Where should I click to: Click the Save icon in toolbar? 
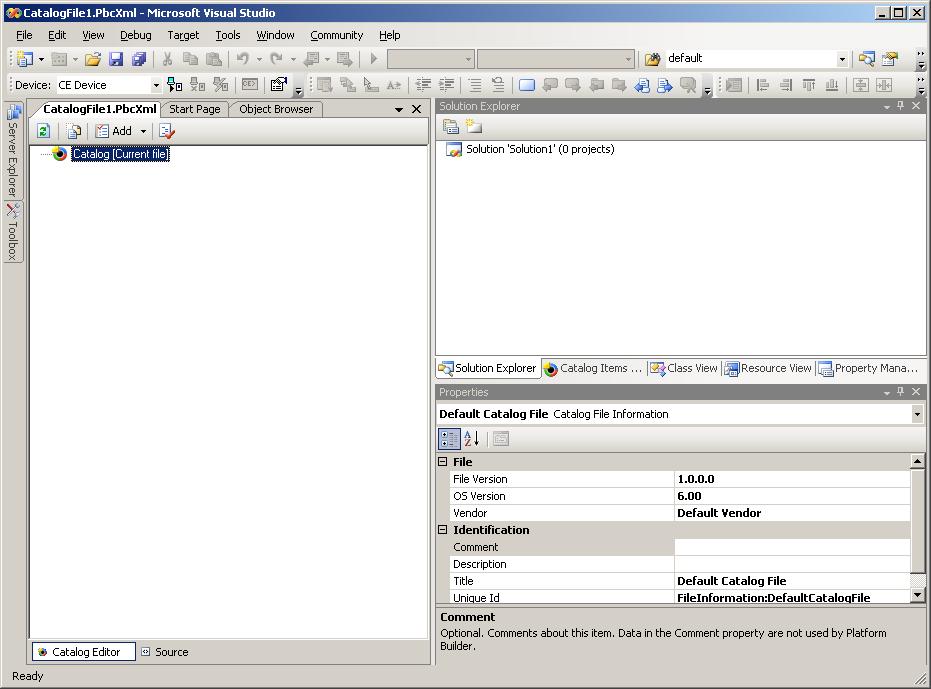116,59
